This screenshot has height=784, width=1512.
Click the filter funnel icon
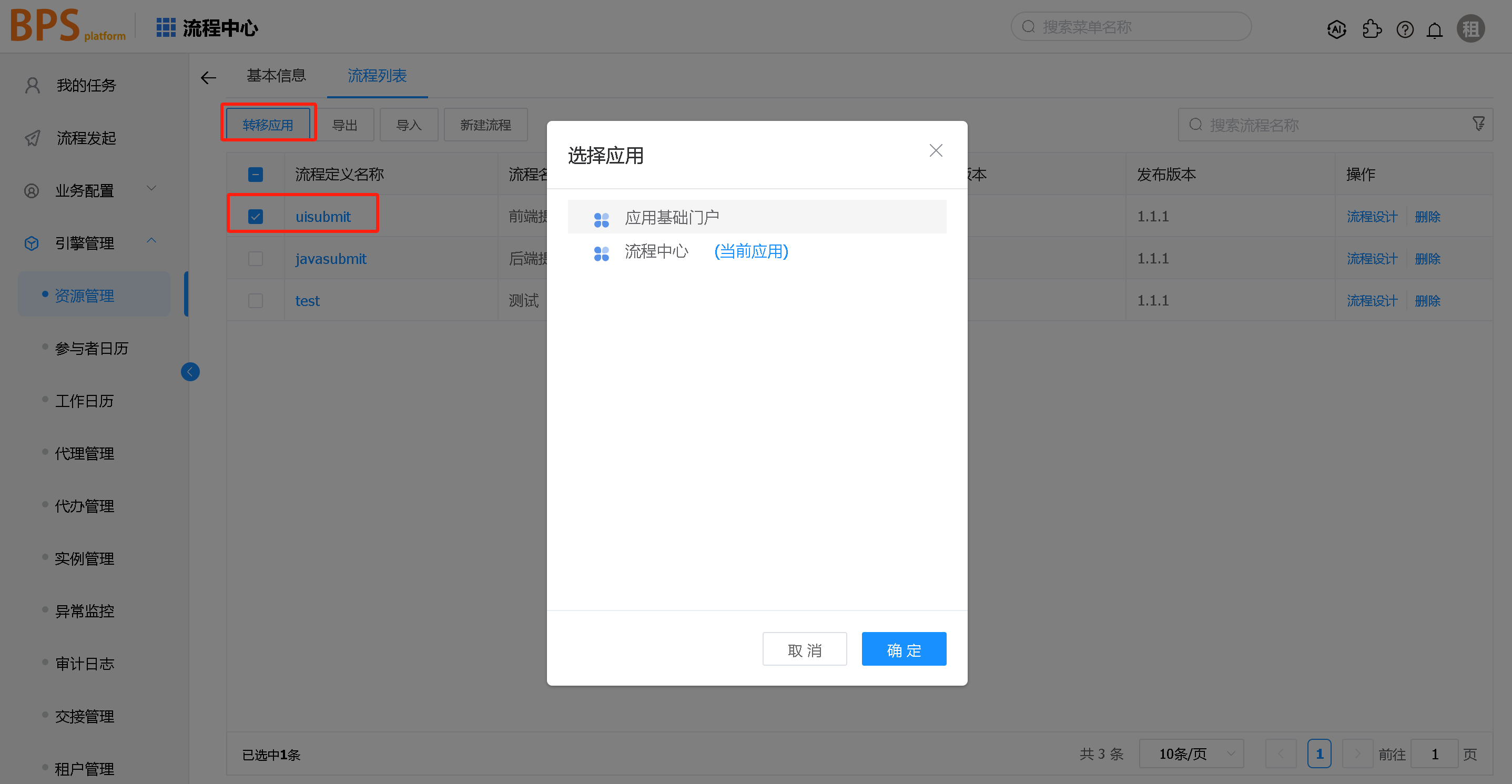[x=1478, y=124]
